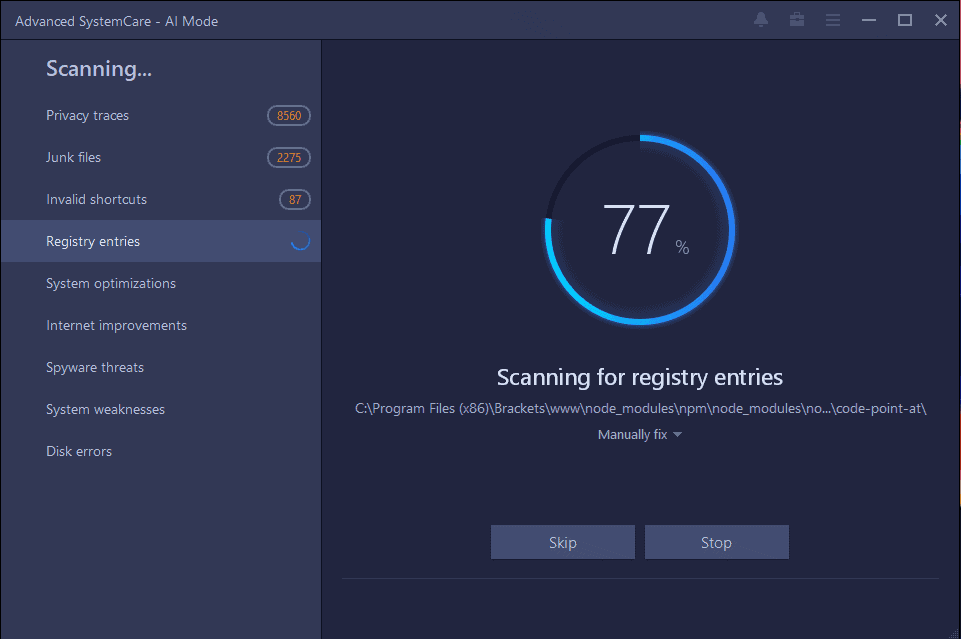Open the toolbox icon in the title bar
Viewport: 961px width, 639px height.
pos(796,19)
